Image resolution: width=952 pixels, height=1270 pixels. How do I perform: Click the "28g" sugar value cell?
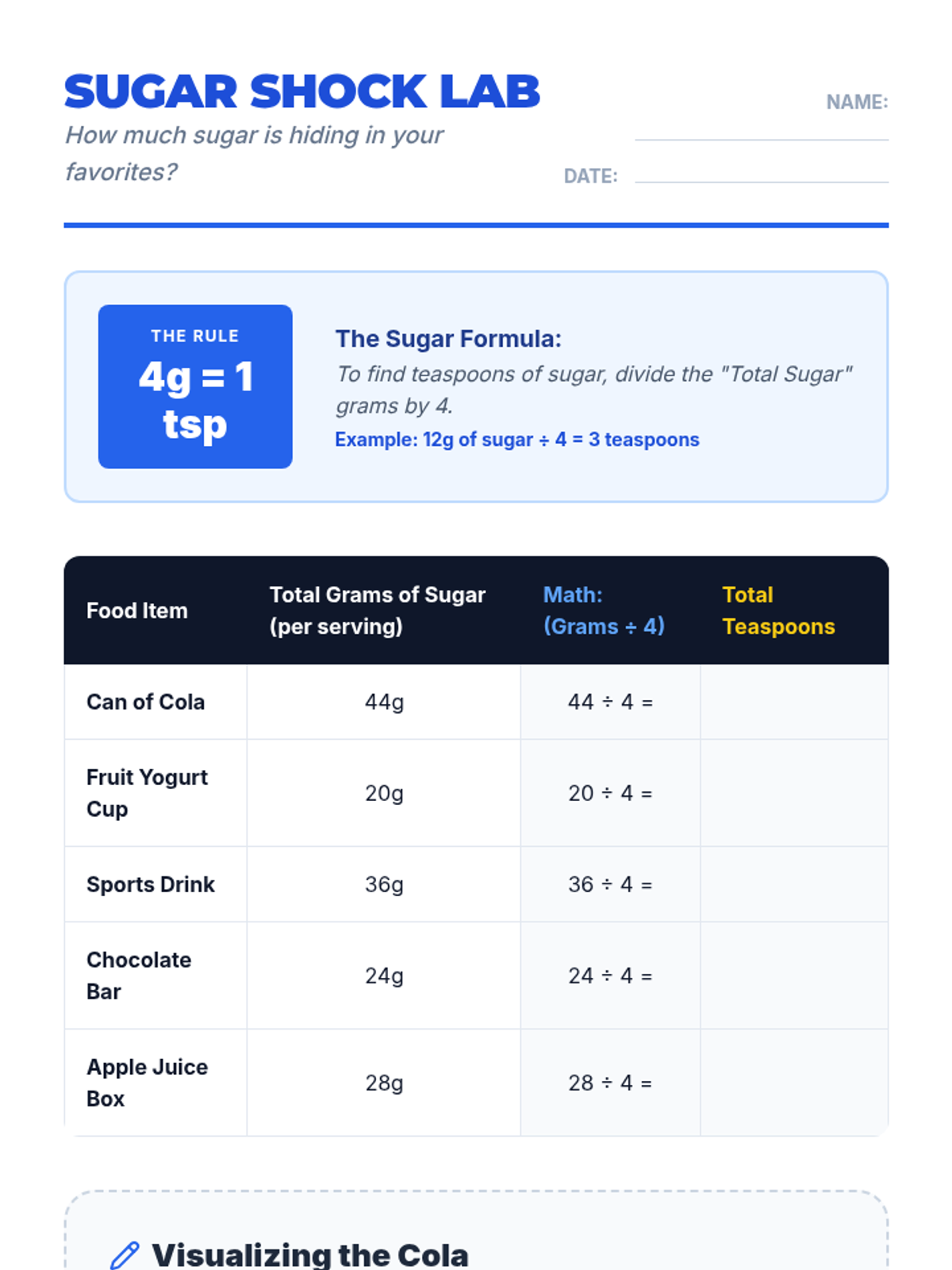pos(384,1083)
